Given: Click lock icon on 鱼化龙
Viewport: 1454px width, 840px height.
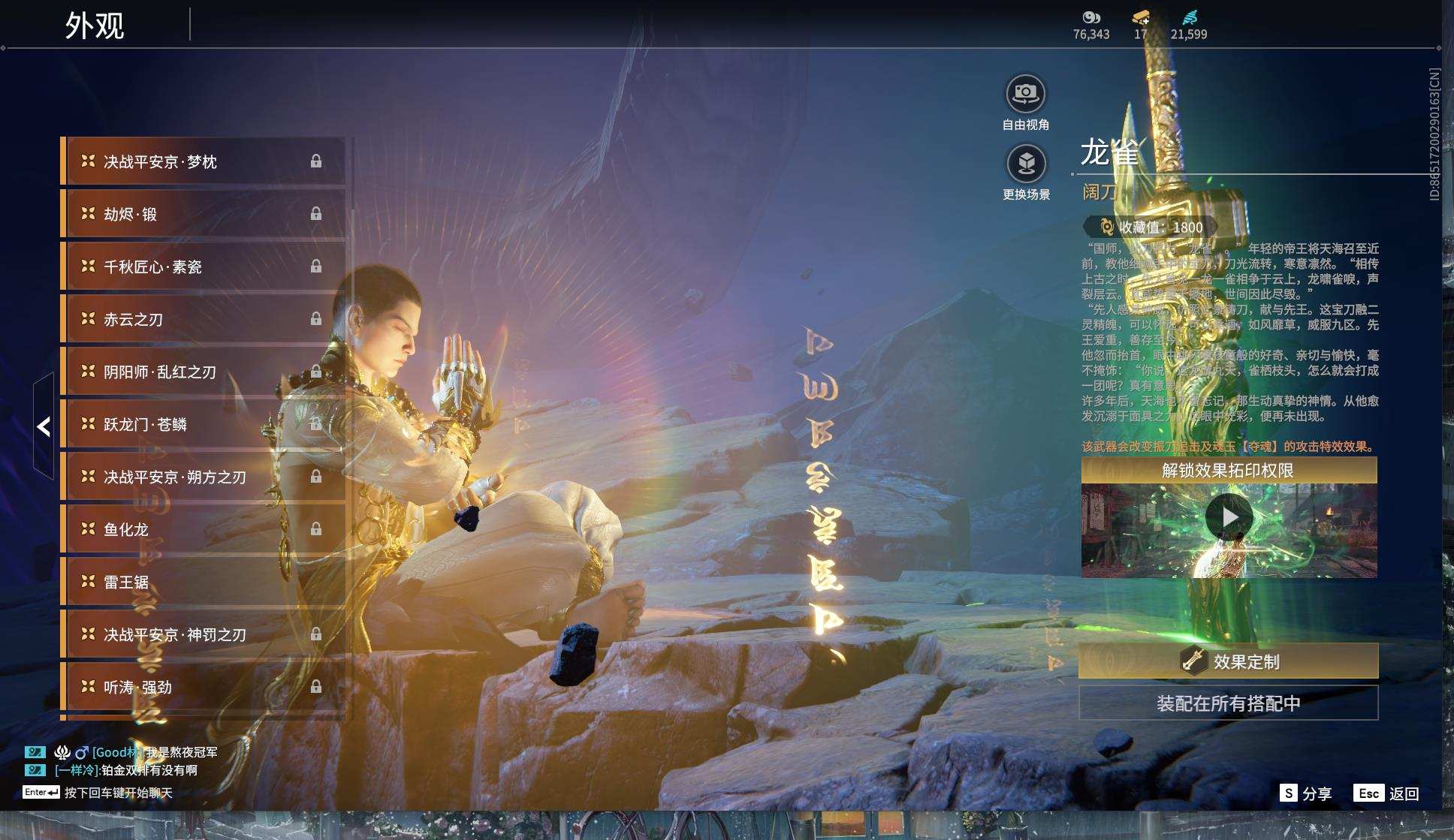Looking at the screenshot, I should pos(316,529).
